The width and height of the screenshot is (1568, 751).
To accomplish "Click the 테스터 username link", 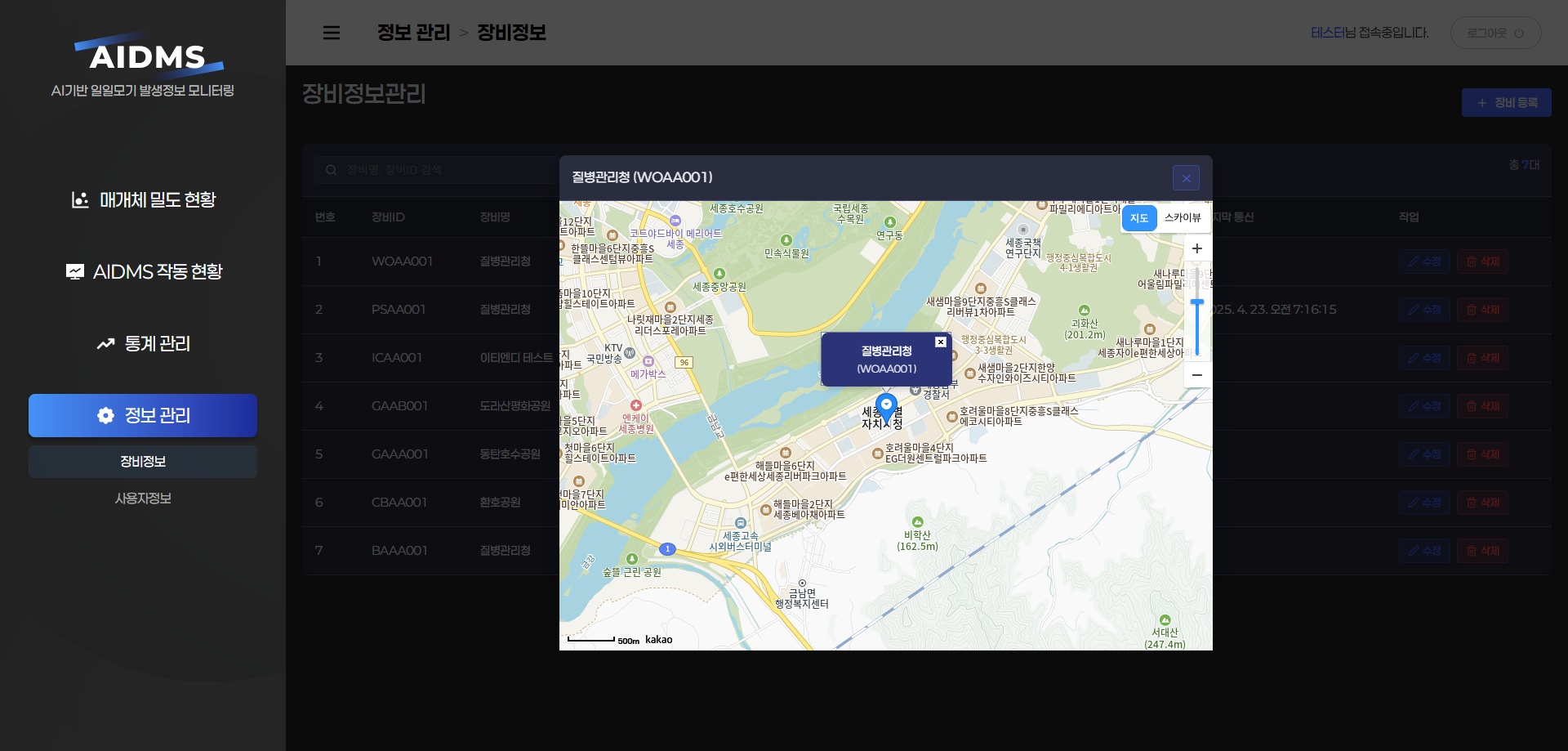I will point(1327,33).
